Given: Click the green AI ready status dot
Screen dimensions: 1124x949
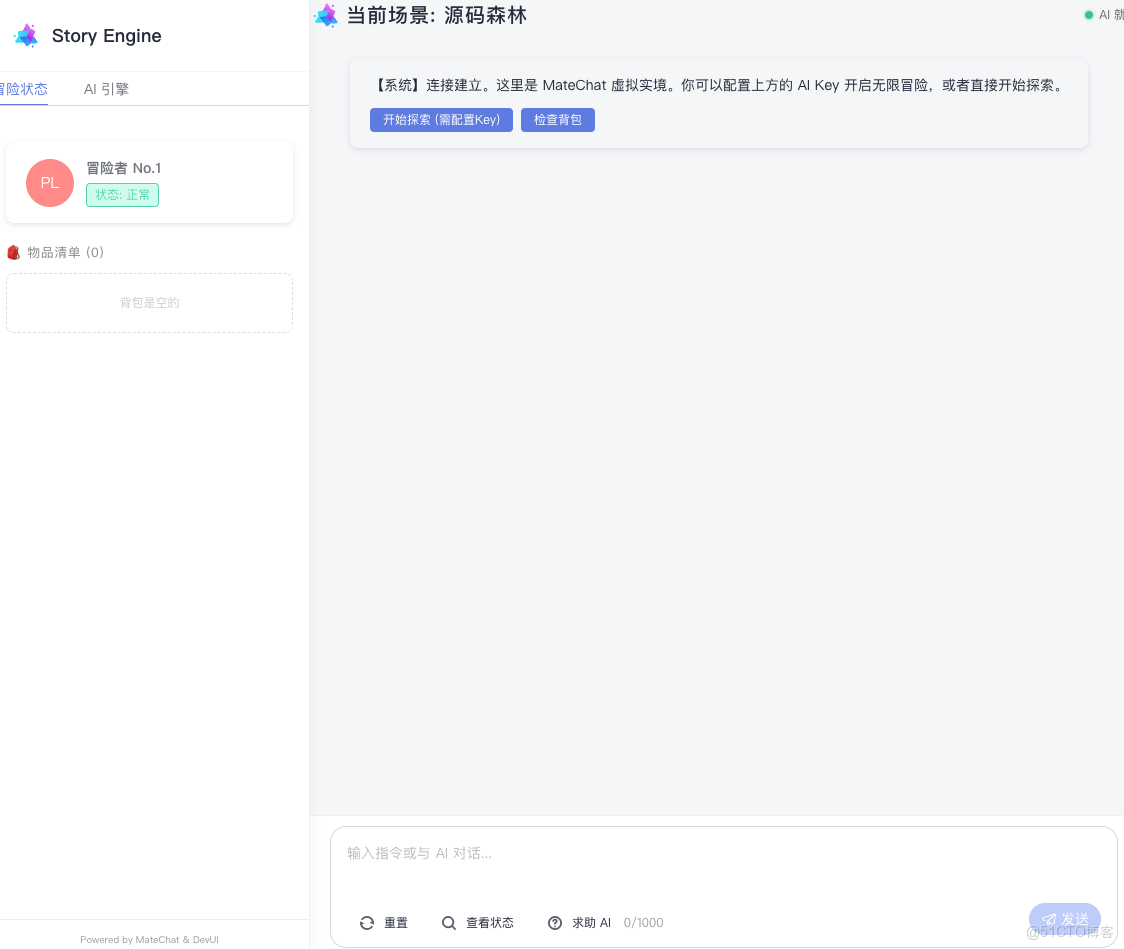Looking at the screenshot, I should coord(1089,15).
